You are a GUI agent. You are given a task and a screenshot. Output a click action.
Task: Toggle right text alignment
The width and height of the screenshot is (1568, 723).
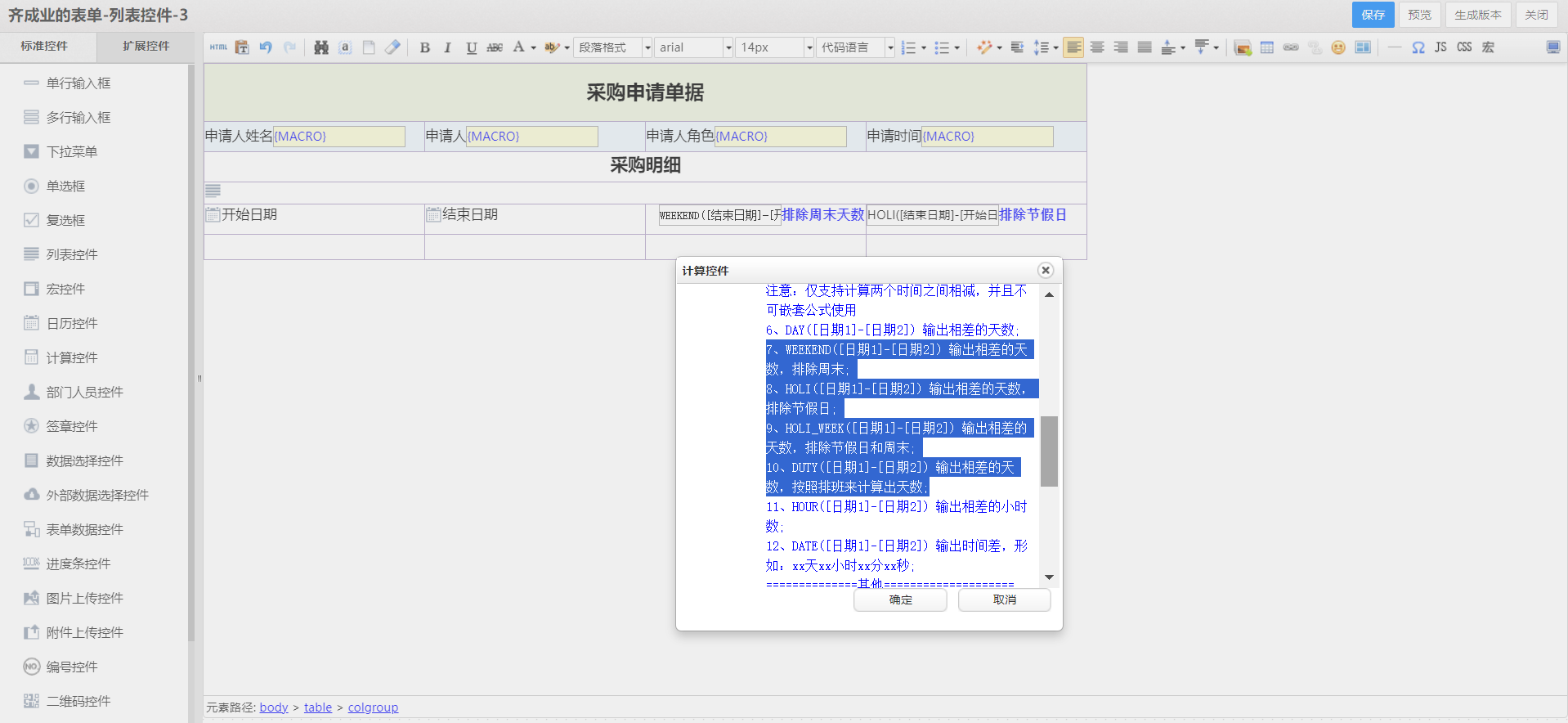(x=1121, y=47)
